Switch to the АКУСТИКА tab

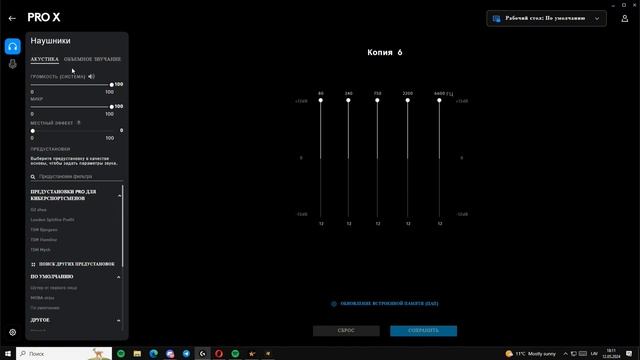click(44, 59)
